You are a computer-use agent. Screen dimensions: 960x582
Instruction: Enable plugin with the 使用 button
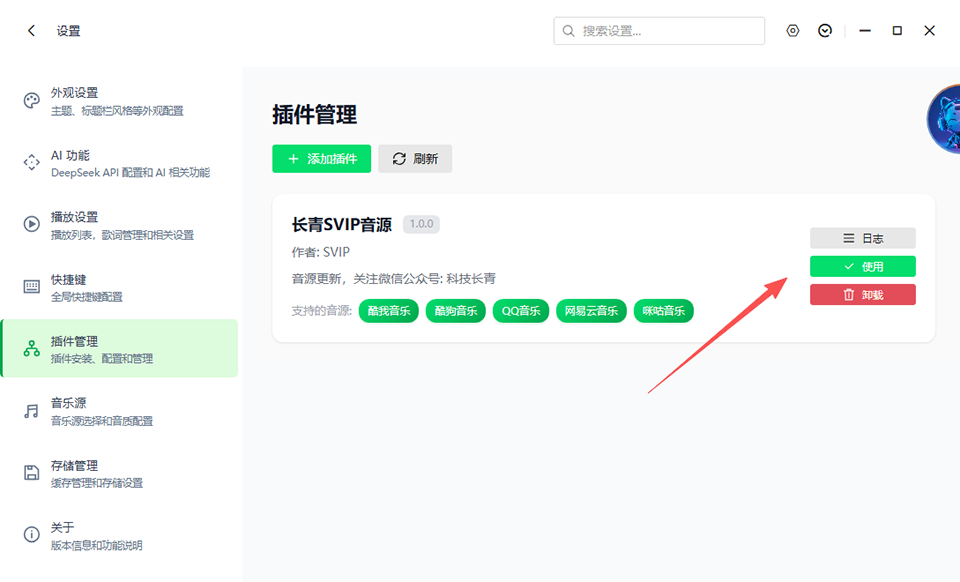pos(862,266)
